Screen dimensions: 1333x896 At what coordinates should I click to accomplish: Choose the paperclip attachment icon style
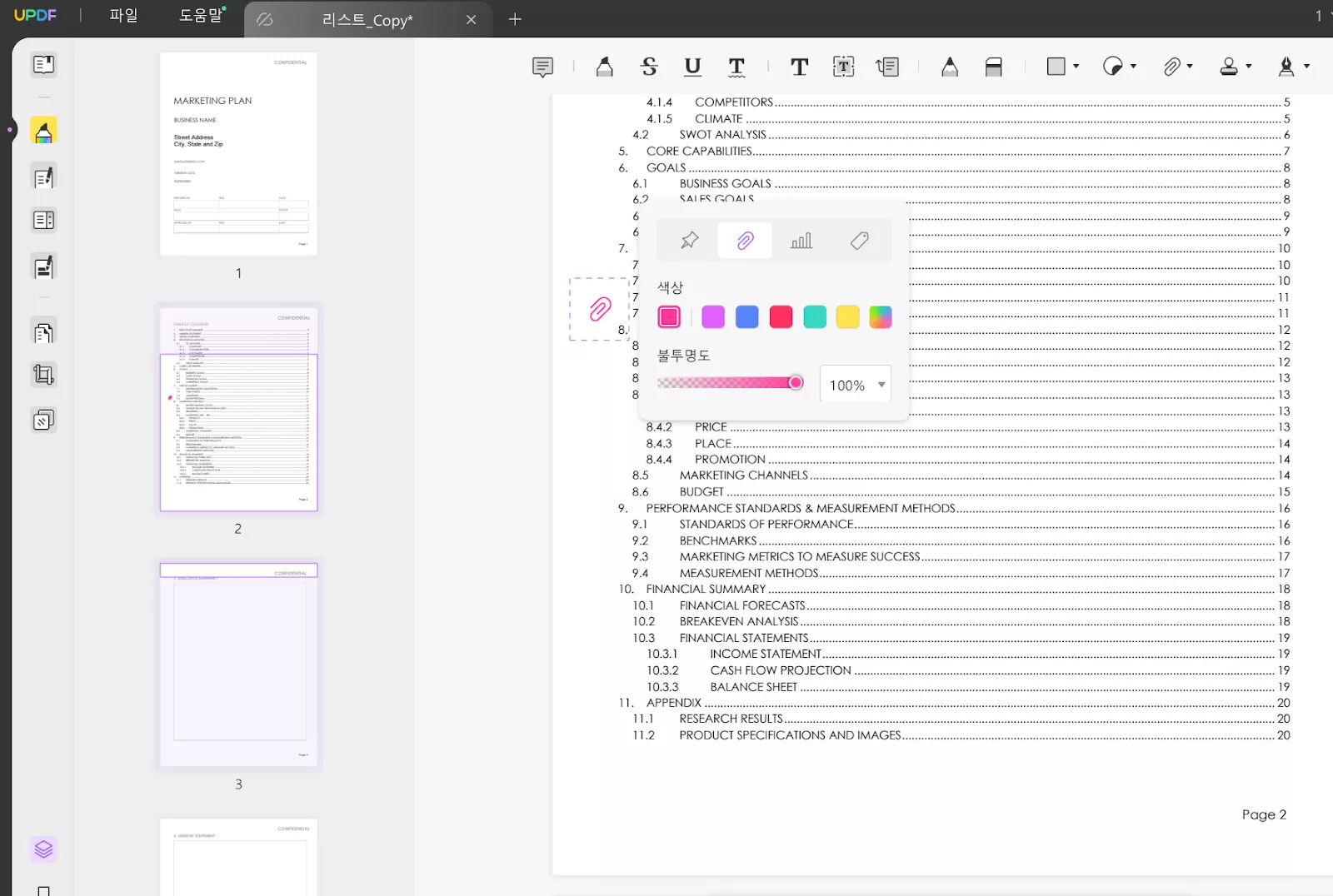tap(745, 241)
